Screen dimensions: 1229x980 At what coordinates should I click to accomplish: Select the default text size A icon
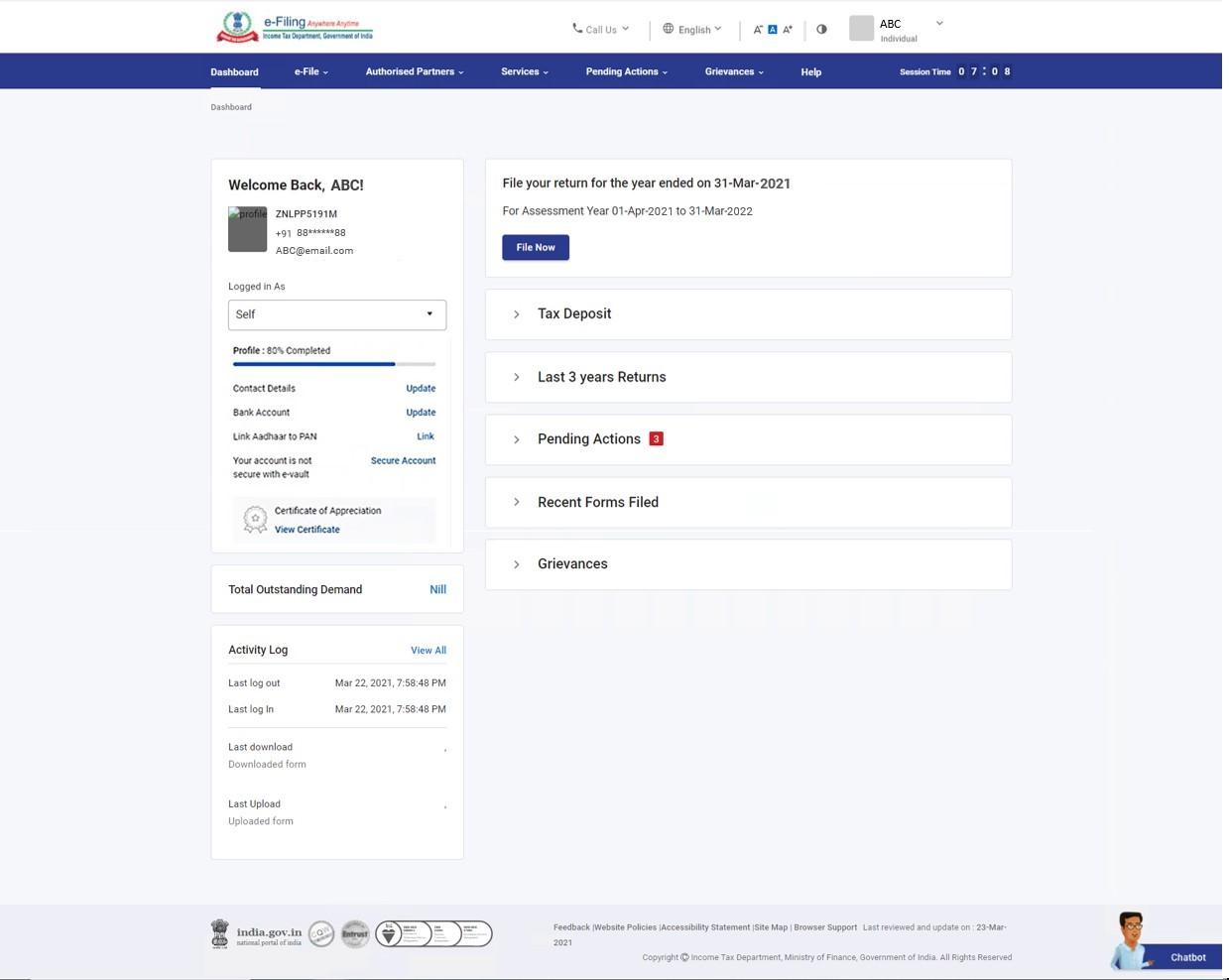click(x=772, y=29)
